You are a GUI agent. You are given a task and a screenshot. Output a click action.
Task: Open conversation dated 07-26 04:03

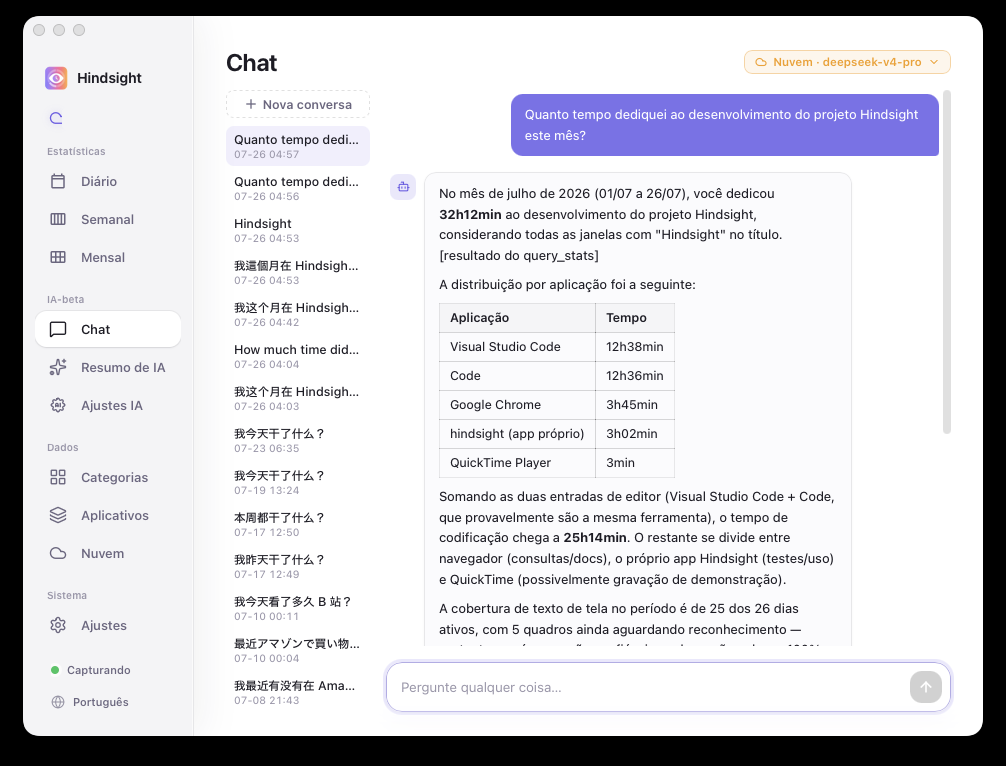coord(298,398)
